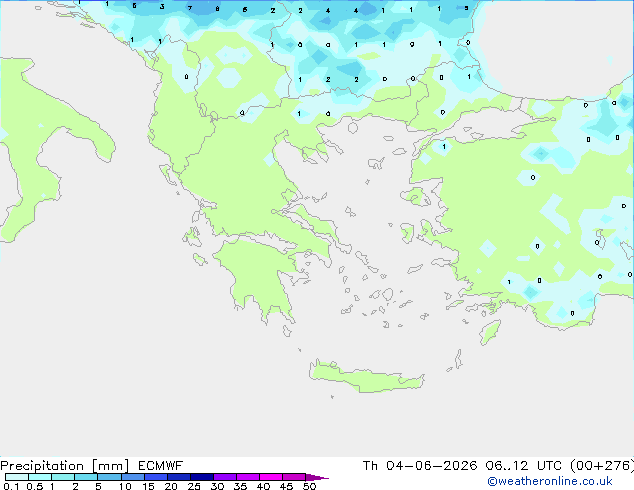Click the legend label '35'
634x490 pixels.
(x=240, y=486)
